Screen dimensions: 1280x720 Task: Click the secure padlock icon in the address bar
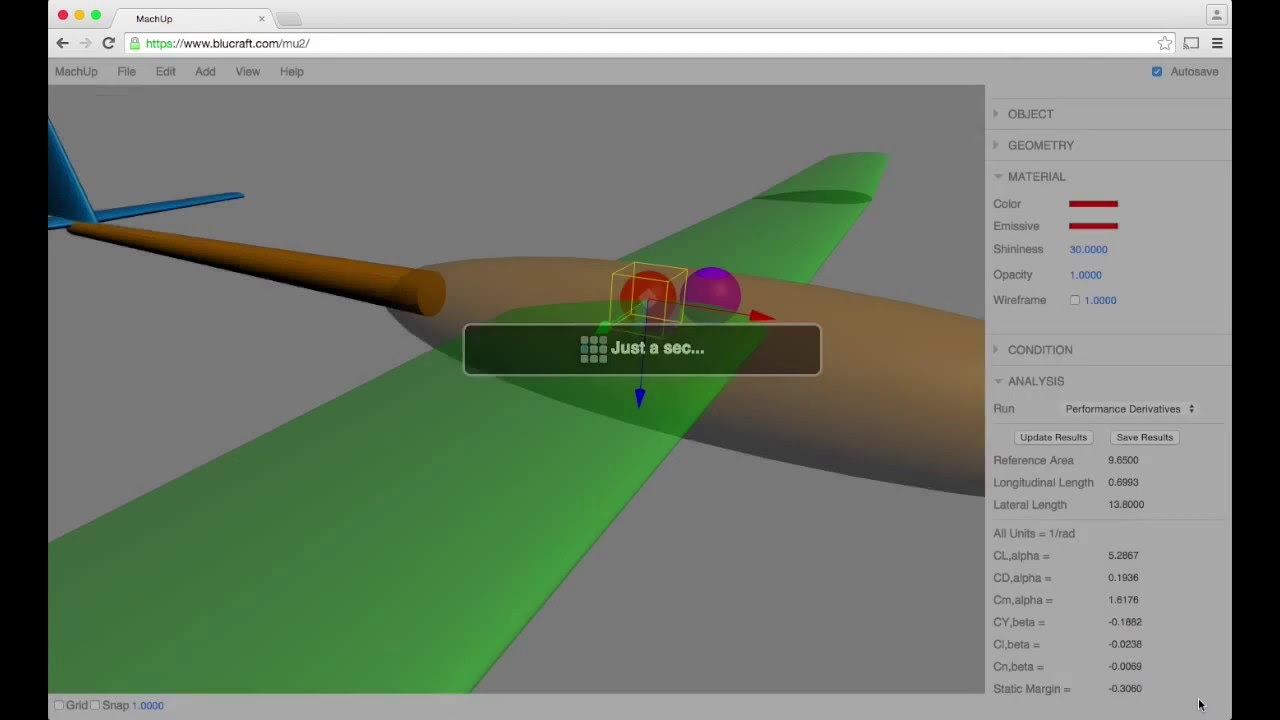(x=134, y=43)
